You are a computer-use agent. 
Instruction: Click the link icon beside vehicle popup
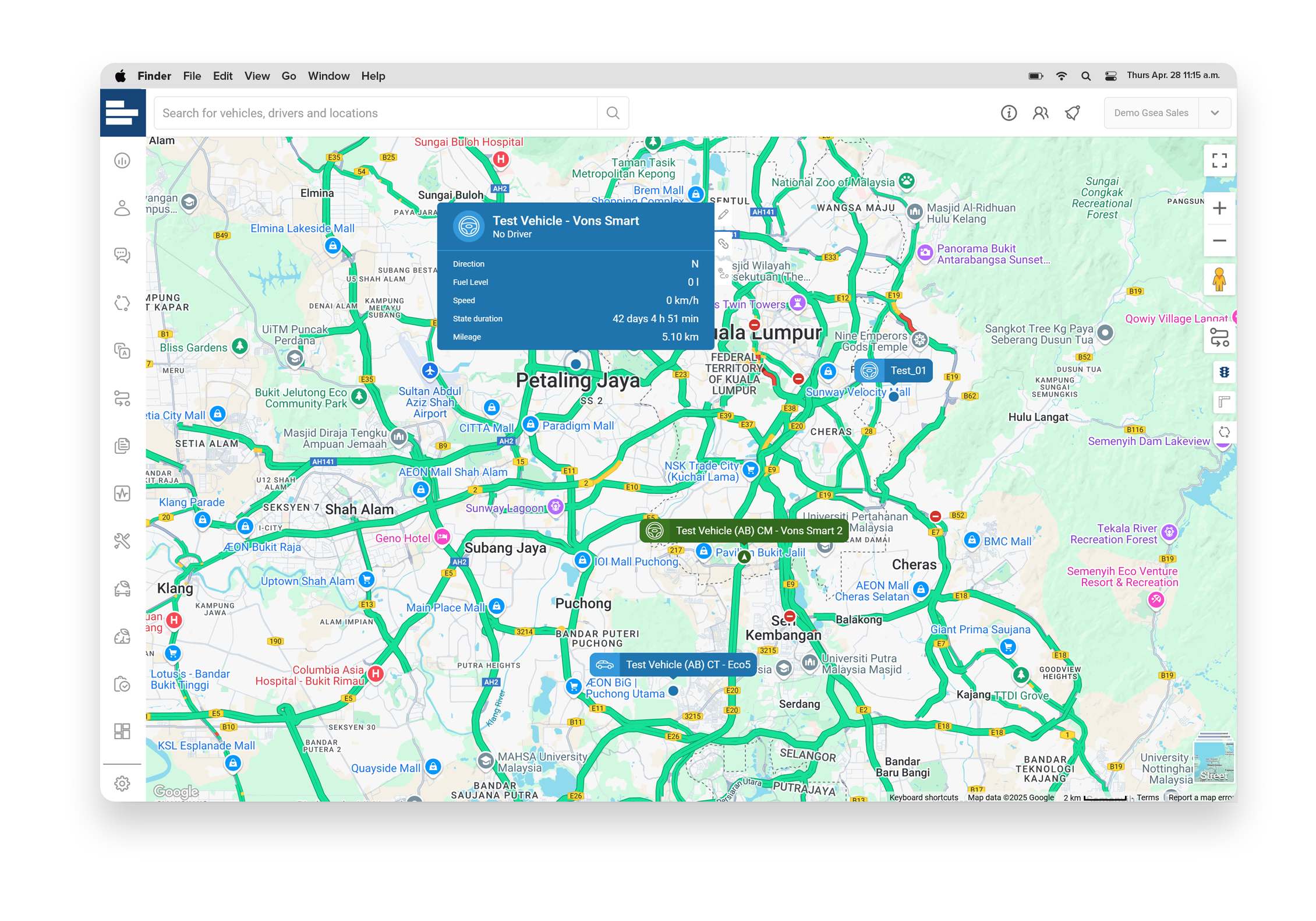723,244
